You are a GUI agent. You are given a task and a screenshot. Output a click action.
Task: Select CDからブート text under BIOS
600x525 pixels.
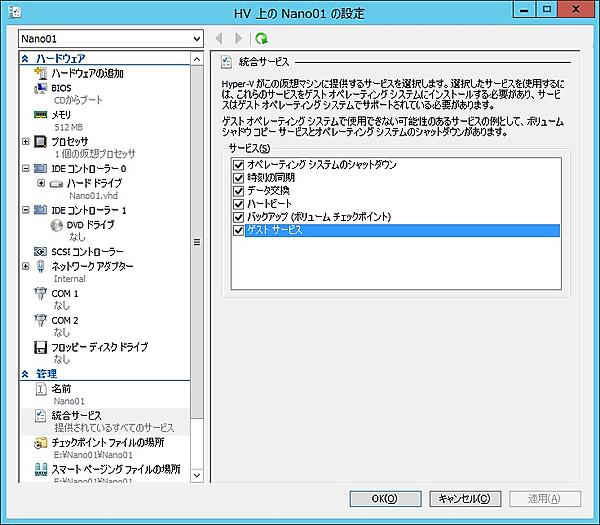[x=78, y=101]
